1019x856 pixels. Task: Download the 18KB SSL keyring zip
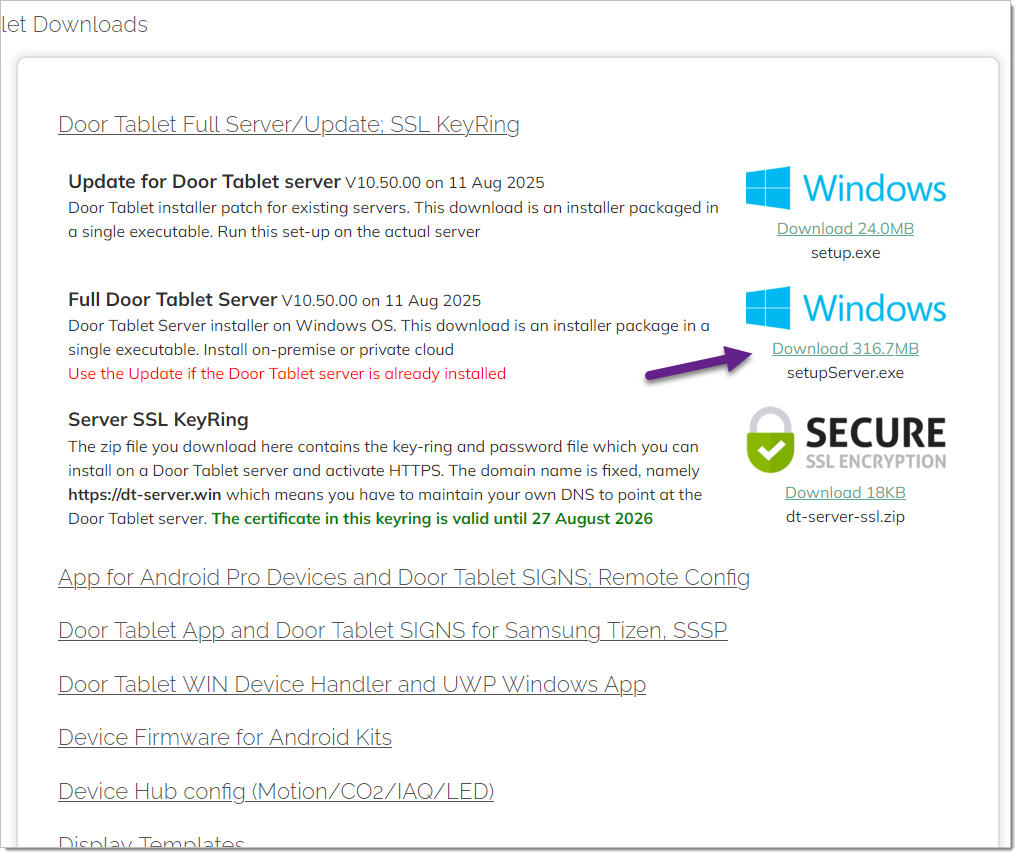(x=845, y=492)
